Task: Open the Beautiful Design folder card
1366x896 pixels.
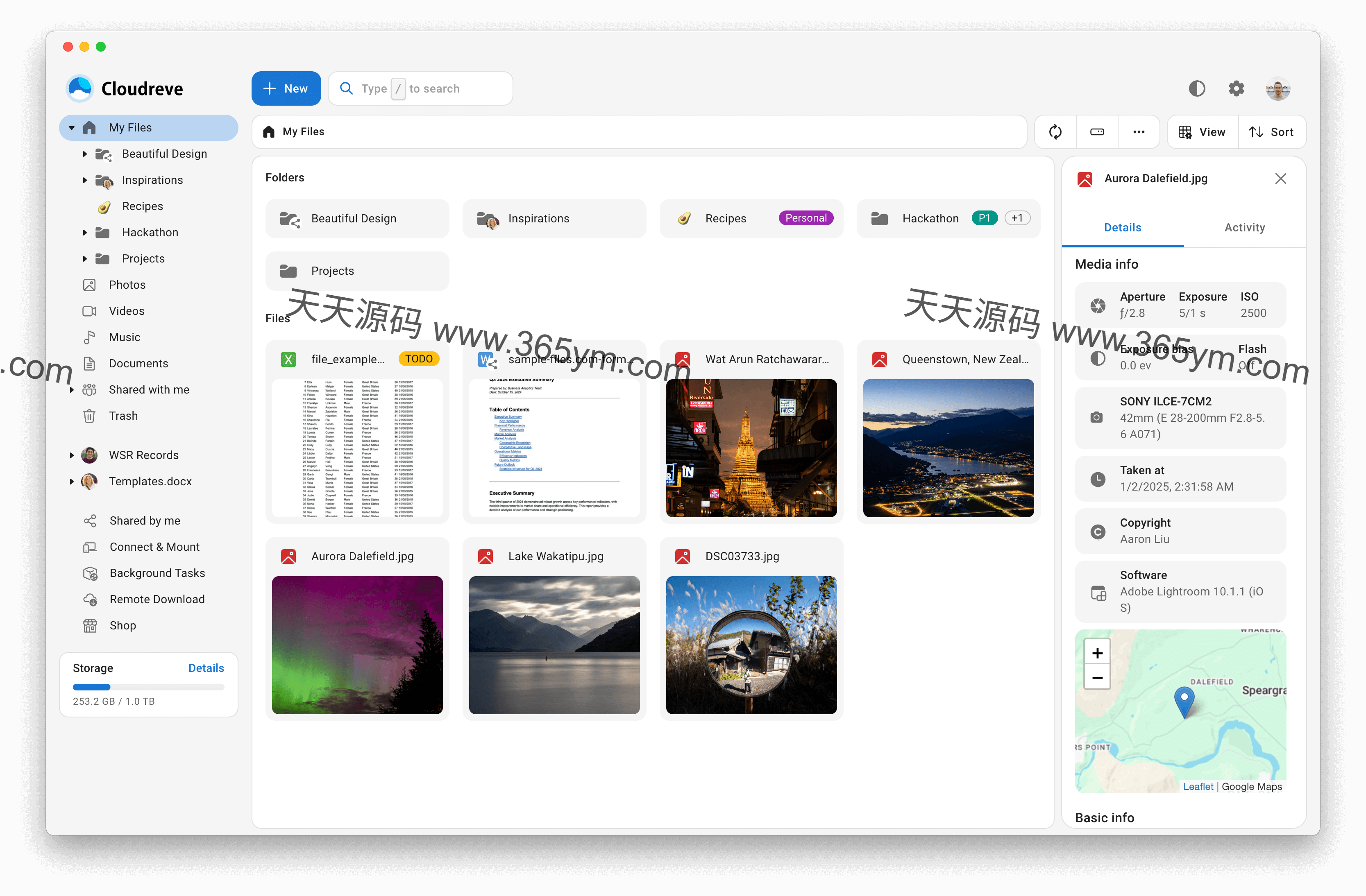Action: click(x=357, y=219)
